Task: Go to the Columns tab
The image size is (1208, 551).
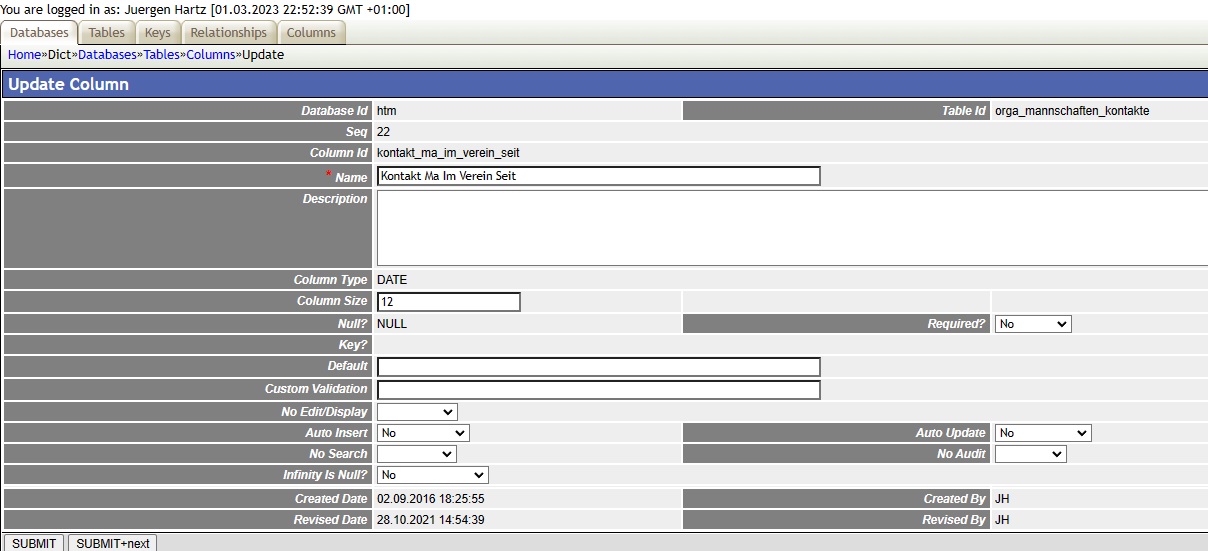Action: pyautogui.click(x=311, y=33)
